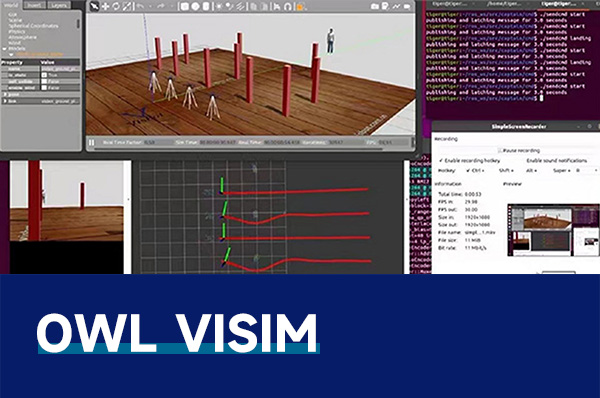This screenshot has width=600, height=398.
Task: Activate the Translate mode tool
Action: point(105,6)
